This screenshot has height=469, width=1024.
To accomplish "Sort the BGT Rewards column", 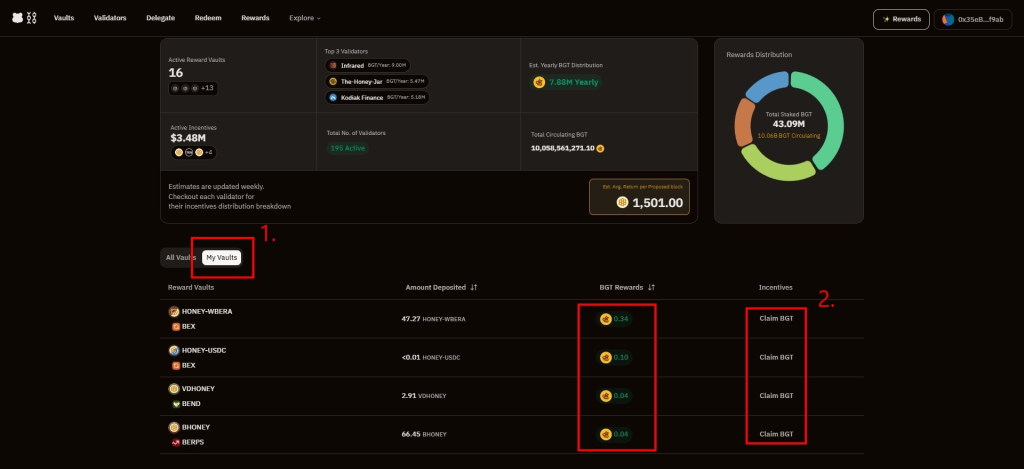I will point(651,287).
